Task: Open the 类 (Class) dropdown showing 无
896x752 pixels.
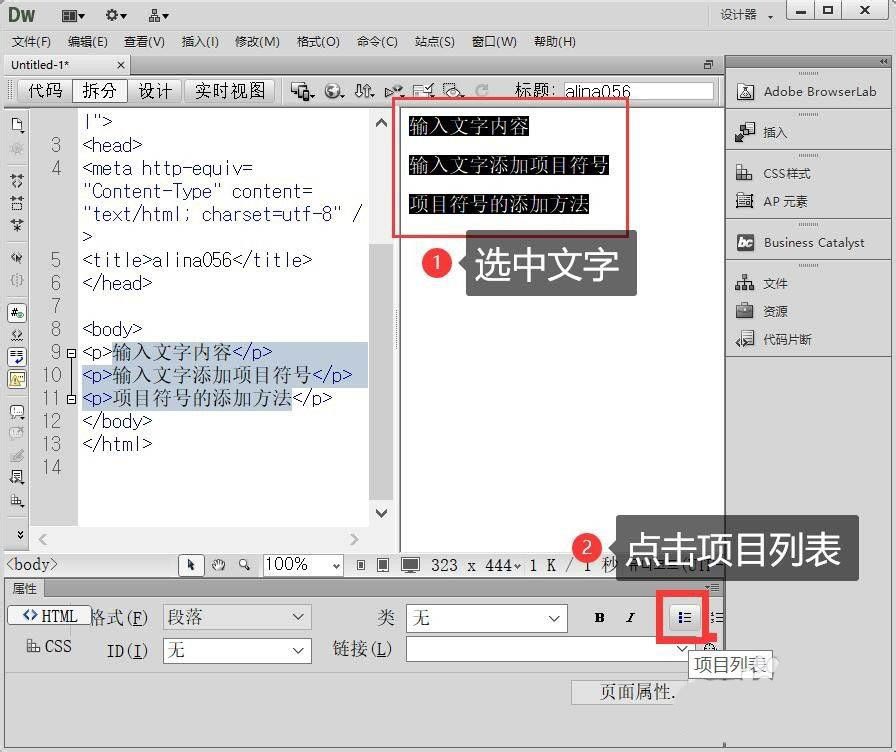Action: click(x=486, y=617)
